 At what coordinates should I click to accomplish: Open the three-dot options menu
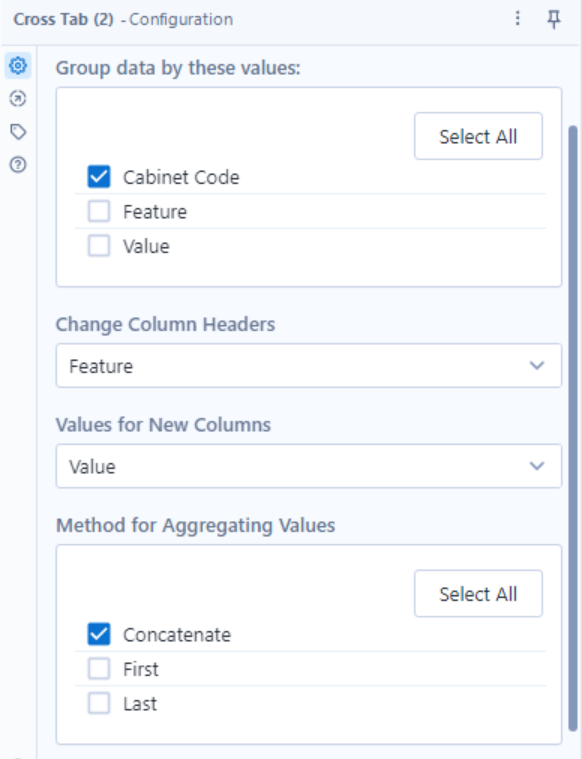click(518, 19)
